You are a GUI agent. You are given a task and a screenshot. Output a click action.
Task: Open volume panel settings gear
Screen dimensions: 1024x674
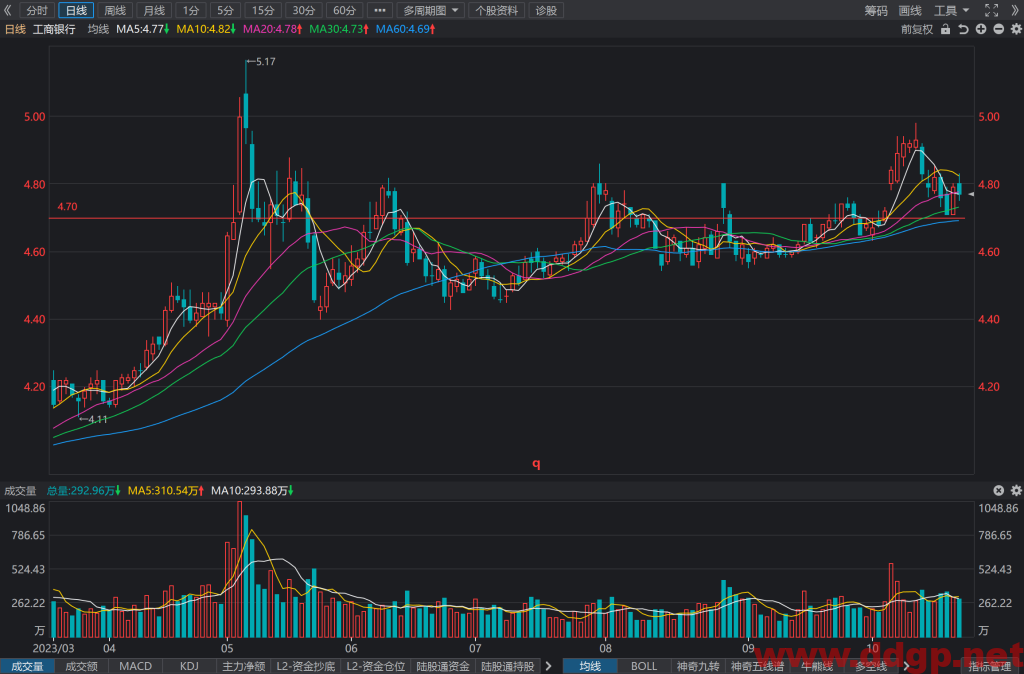coord(1016,490)
